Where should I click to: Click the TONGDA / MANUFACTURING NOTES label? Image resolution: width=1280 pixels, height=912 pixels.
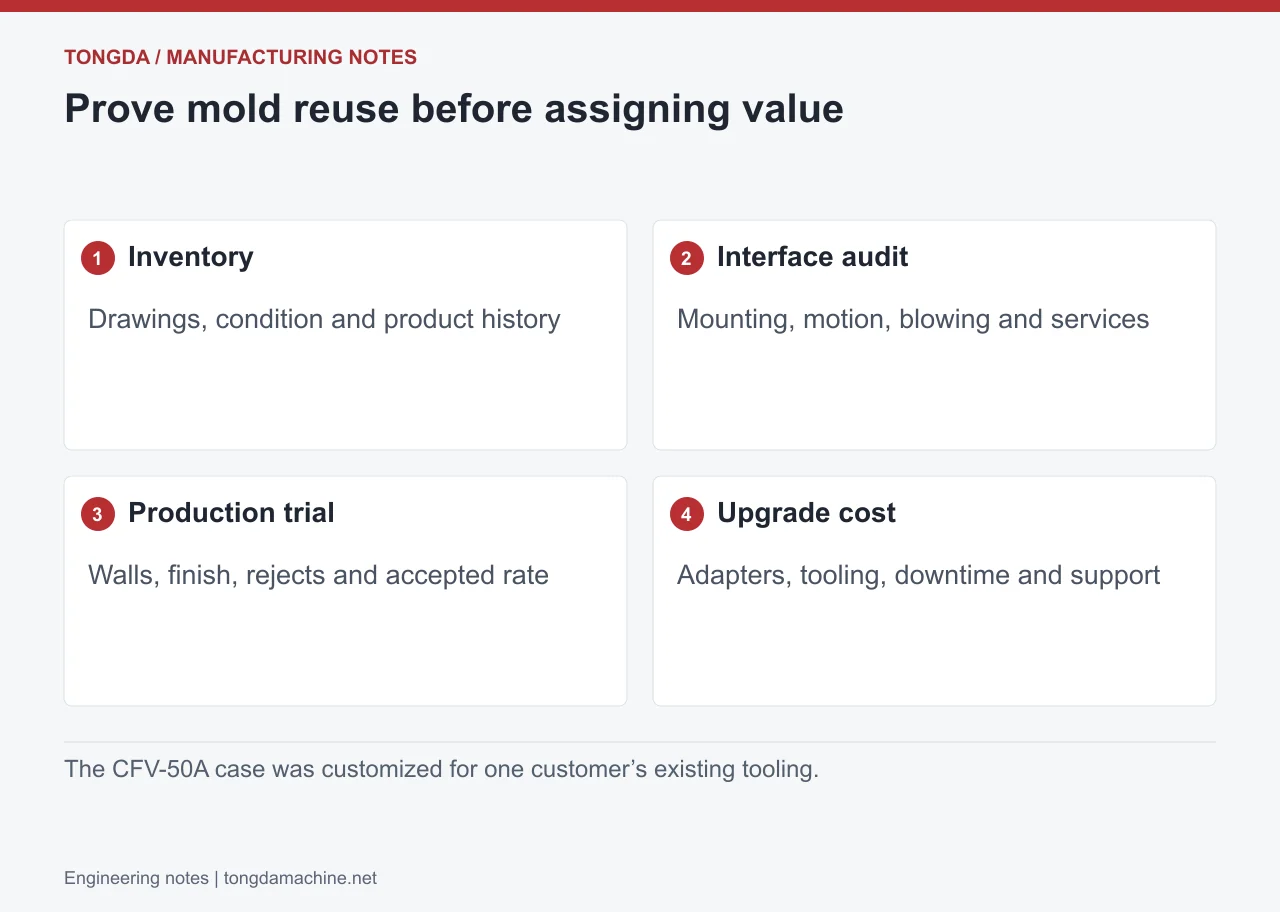(240, 57)
